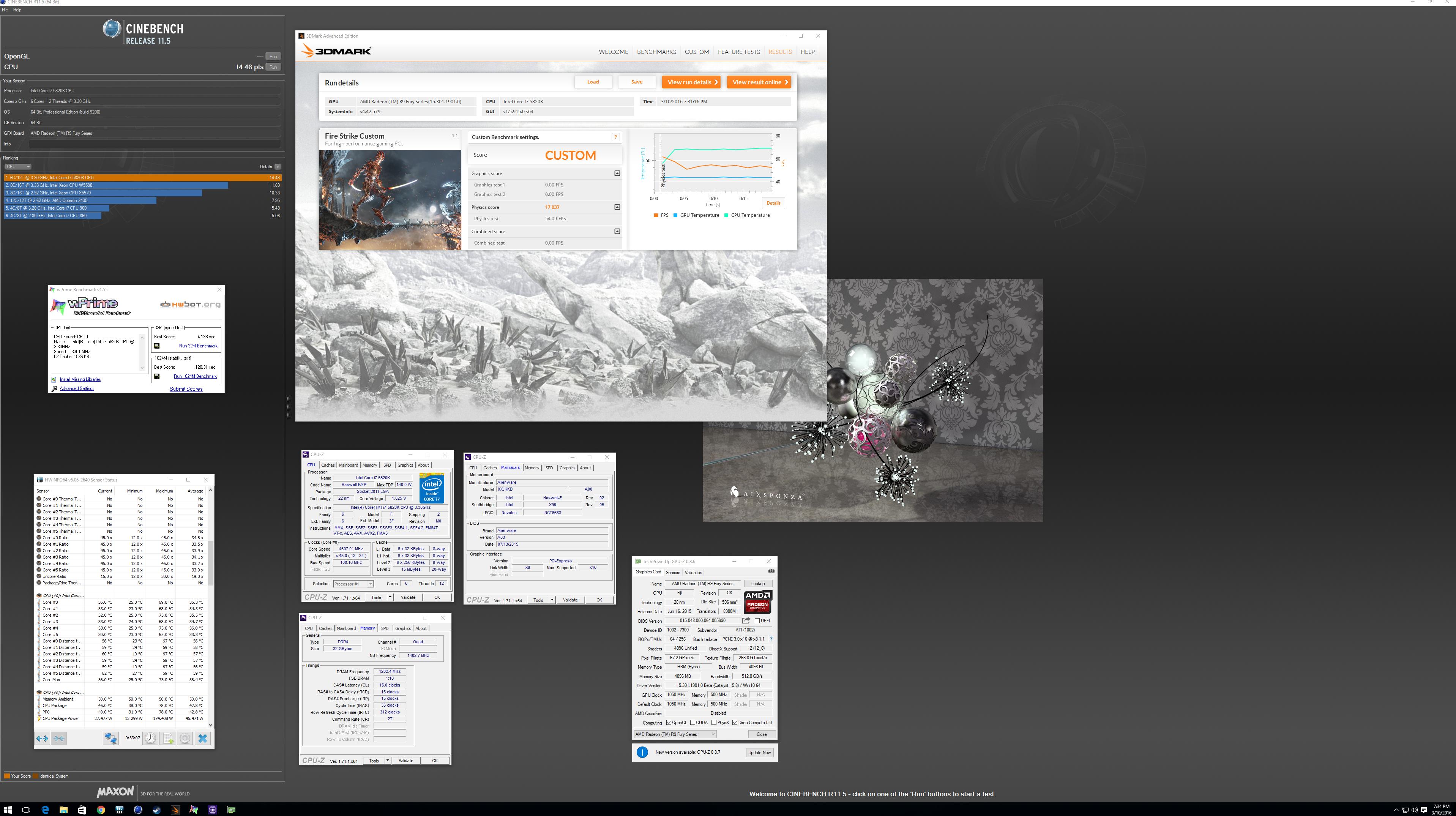Open File Explorer from taskbar
Viewport: 1456px width, 816px height.
point(63,810)
